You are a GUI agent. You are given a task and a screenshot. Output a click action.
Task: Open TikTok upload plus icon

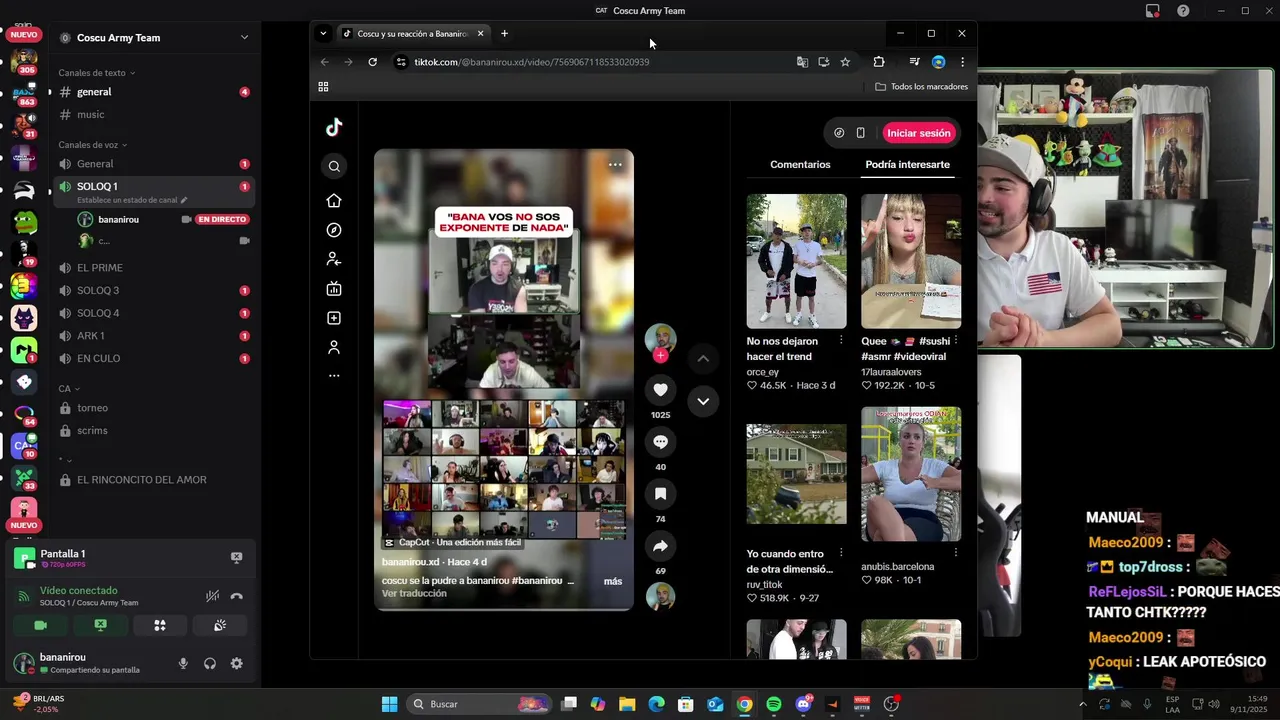tap(334, 318)
